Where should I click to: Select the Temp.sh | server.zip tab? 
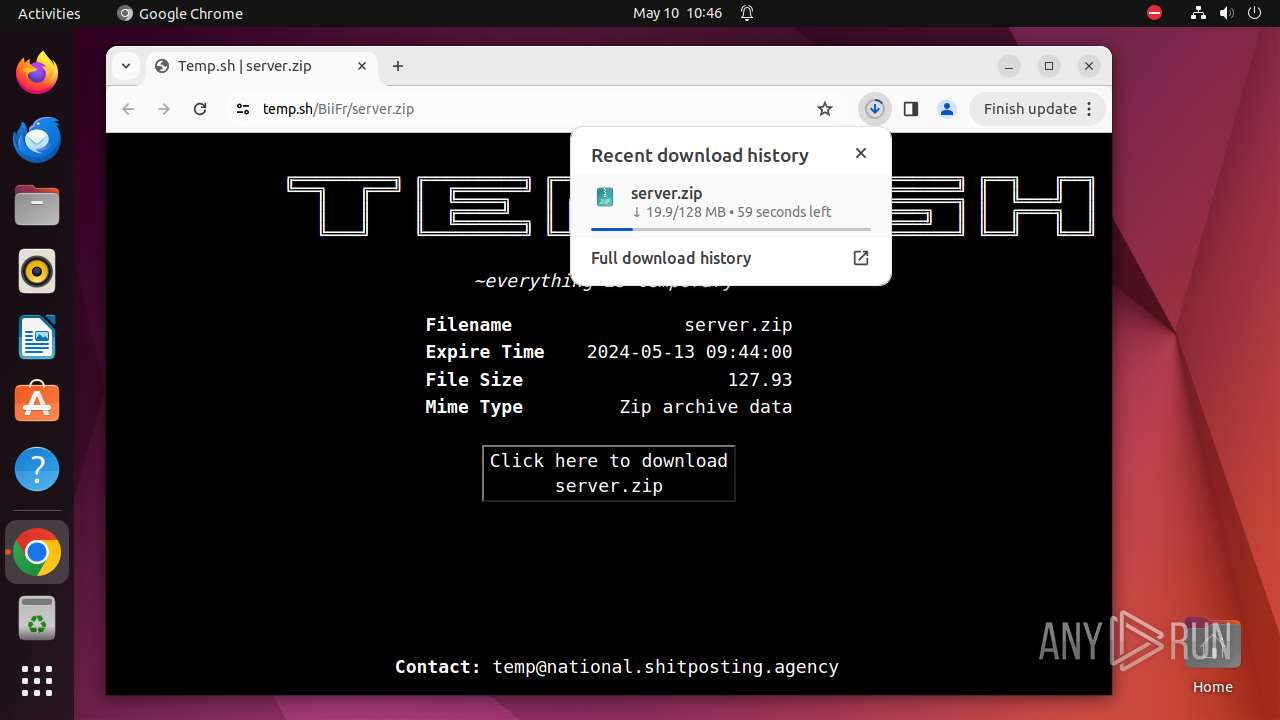coord(262,66)
